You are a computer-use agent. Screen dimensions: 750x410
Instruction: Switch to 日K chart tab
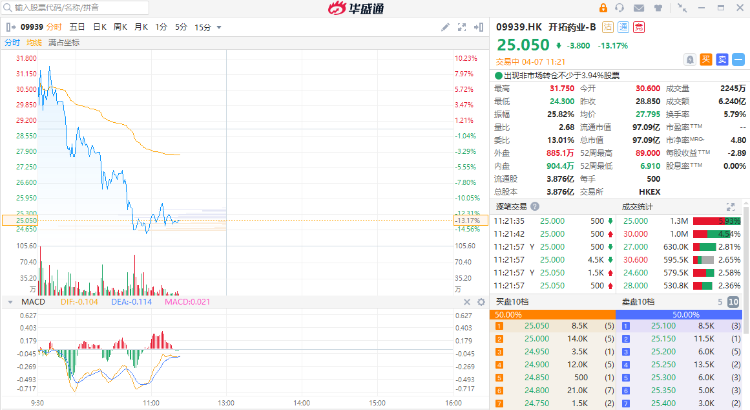99,26
